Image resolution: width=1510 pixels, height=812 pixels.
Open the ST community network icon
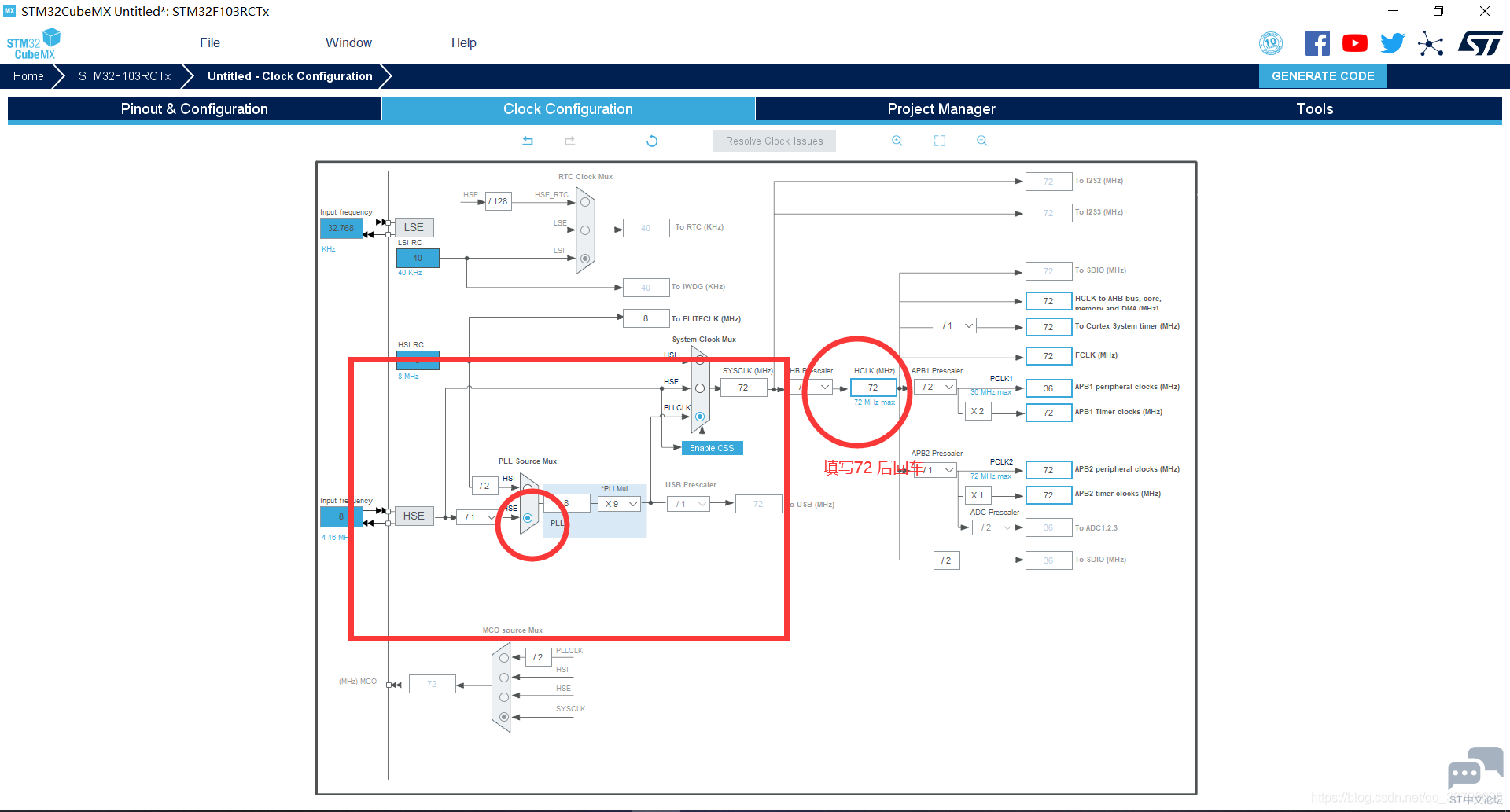pyautogui.click(x=1431, y=43)
